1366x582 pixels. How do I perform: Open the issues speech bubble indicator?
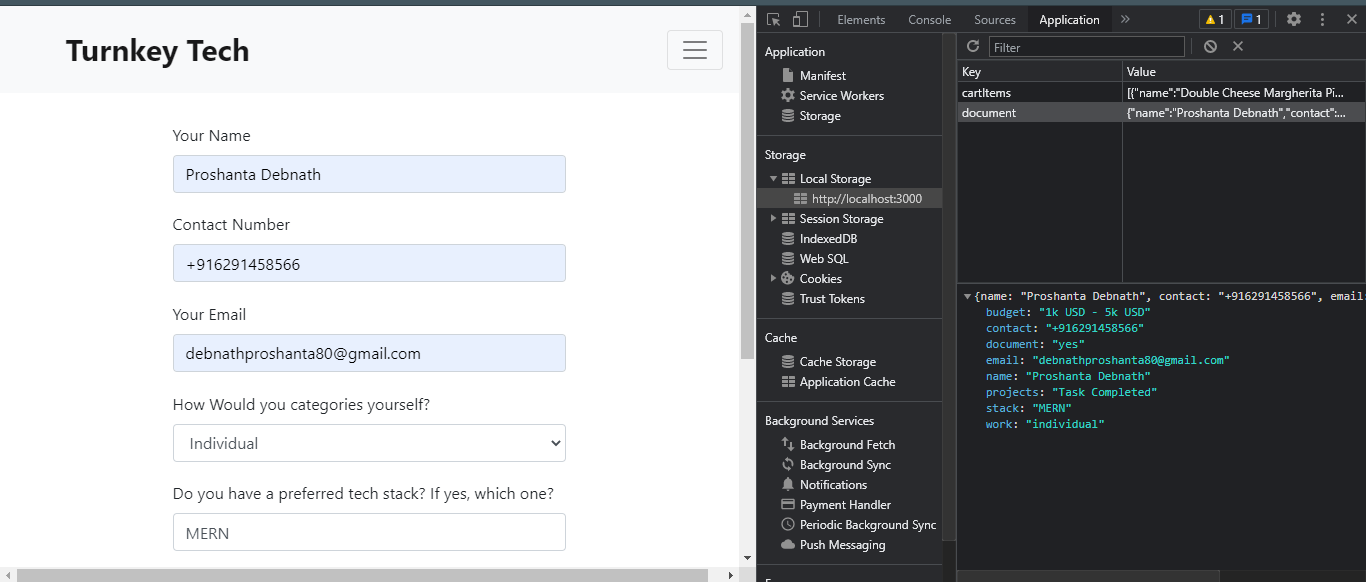tap(1252, 18)
